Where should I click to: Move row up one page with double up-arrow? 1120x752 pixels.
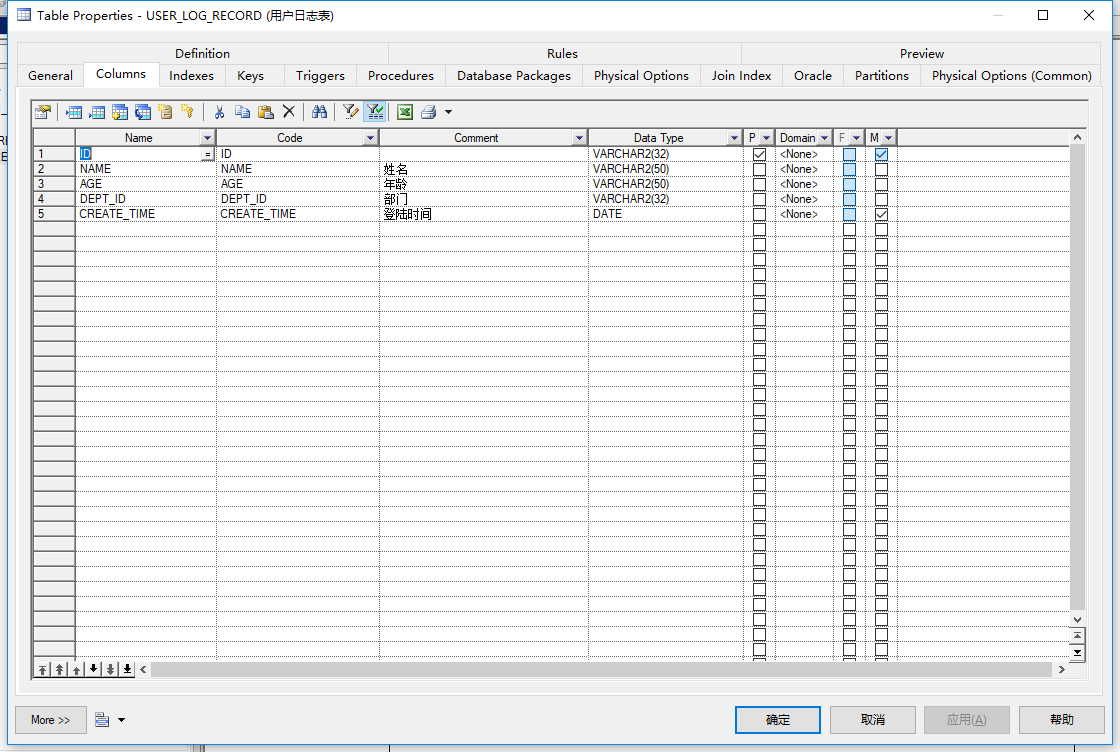60,669
